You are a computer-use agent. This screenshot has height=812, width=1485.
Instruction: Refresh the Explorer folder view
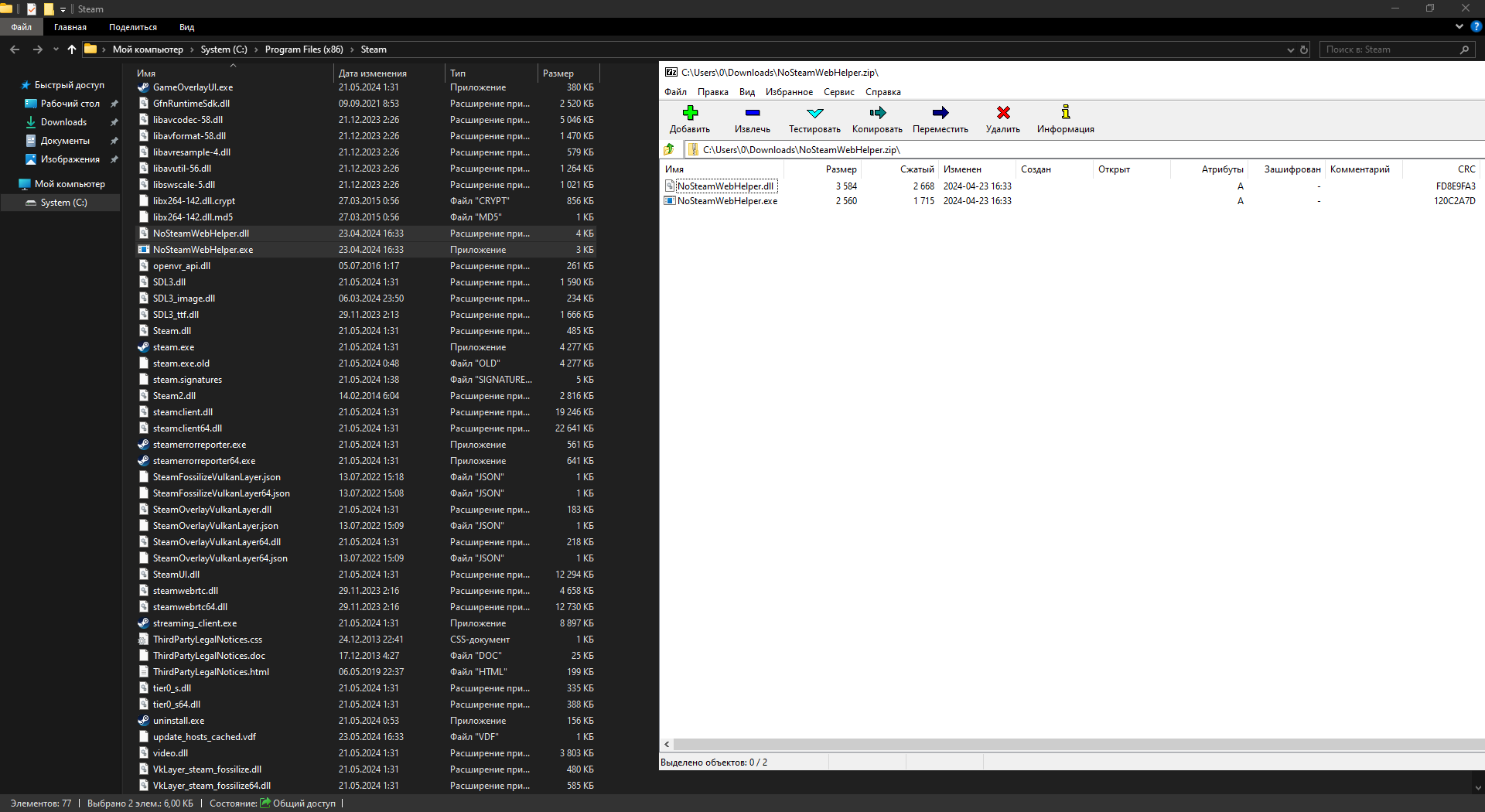pos(1304,49)
